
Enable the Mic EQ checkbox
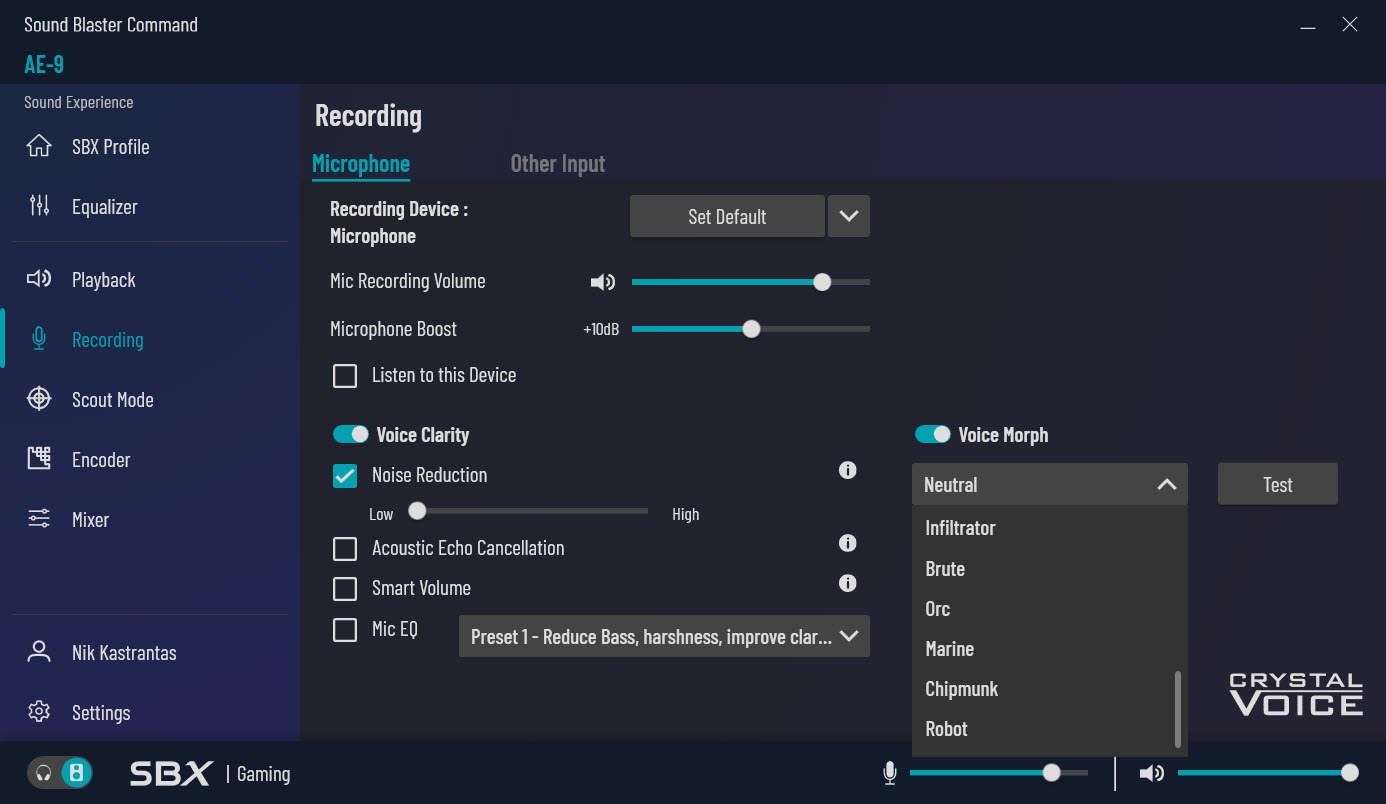point(345,630)
